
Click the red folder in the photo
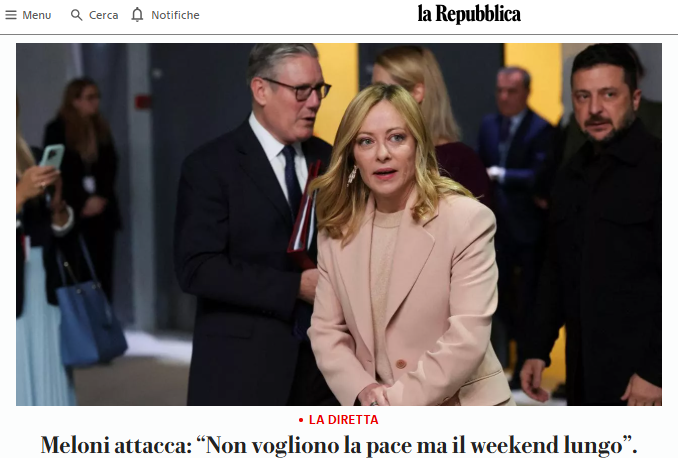(x=303, y=215)
